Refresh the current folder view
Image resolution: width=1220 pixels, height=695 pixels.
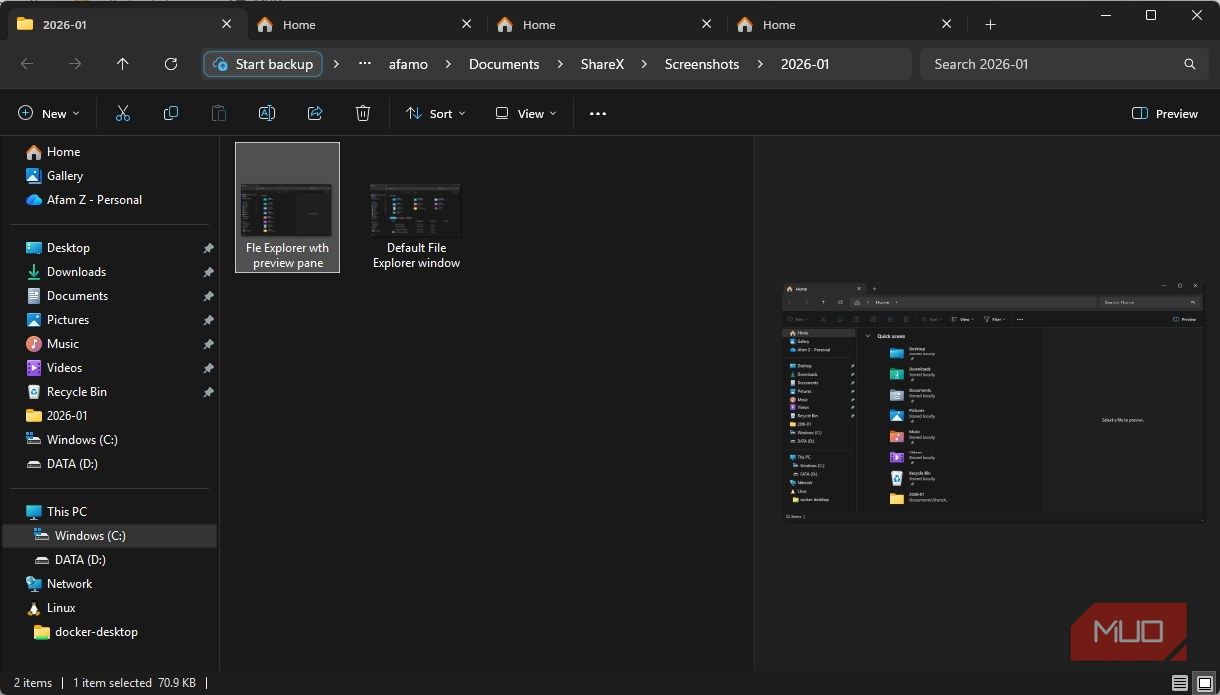tap(171, 64)
